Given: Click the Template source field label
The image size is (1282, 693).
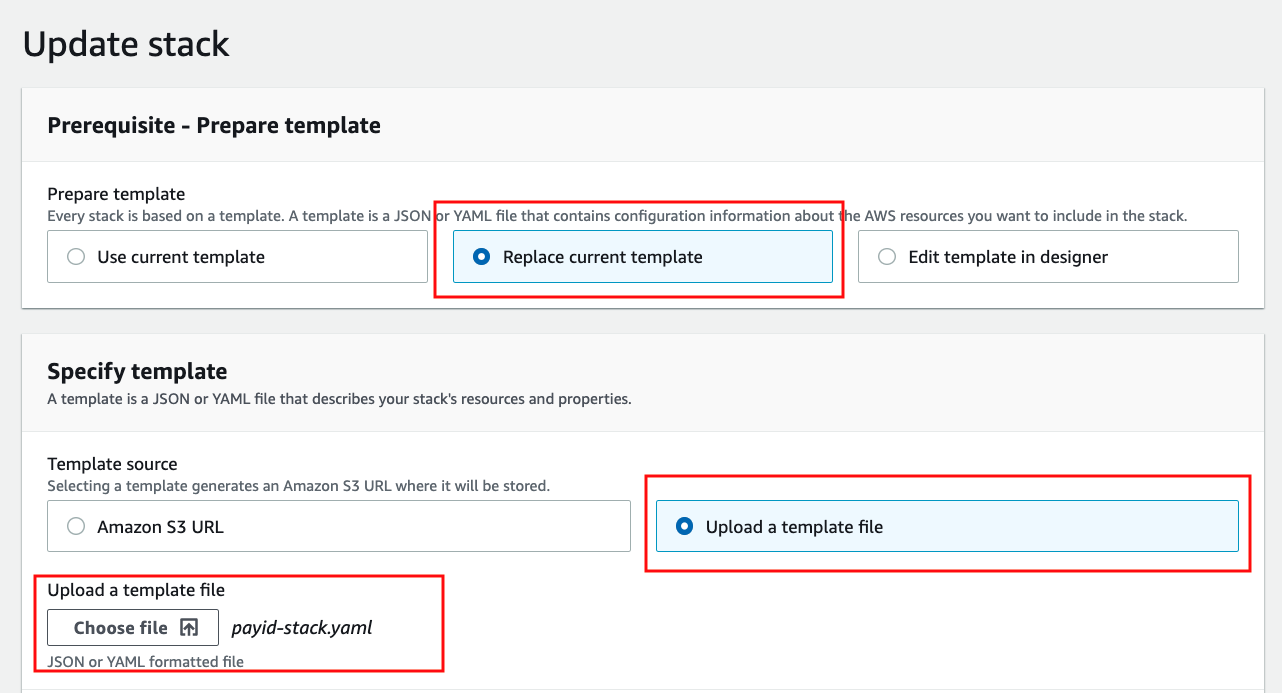Looking at the screenshot, I should (x=112, y=464).
